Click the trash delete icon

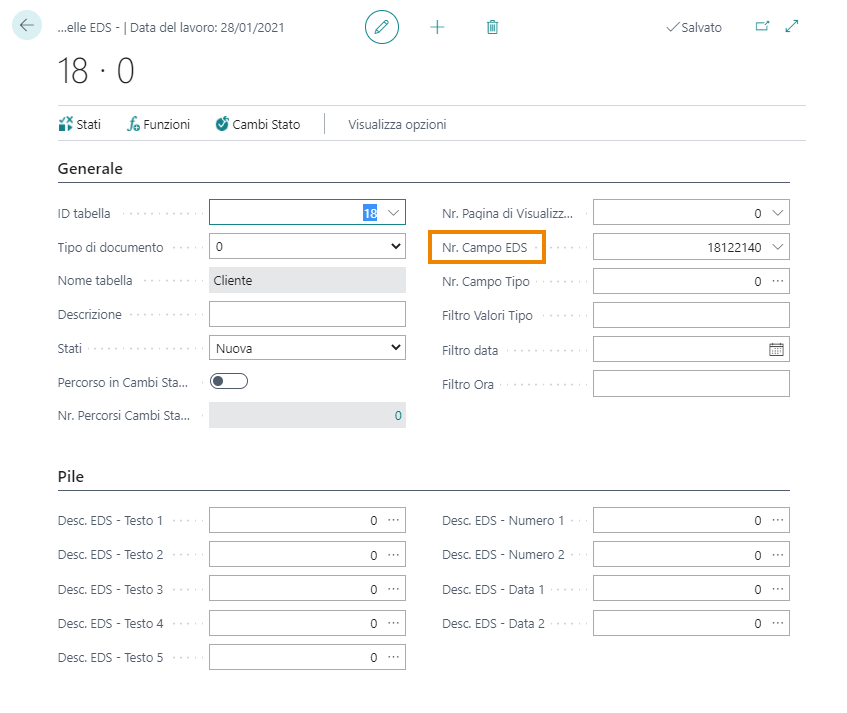tap(492, 27)
